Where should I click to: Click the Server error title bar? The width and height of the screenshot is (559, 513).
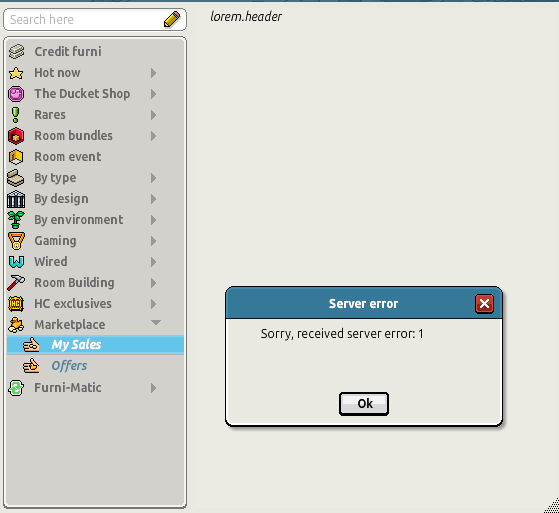[x=364, y=303]
